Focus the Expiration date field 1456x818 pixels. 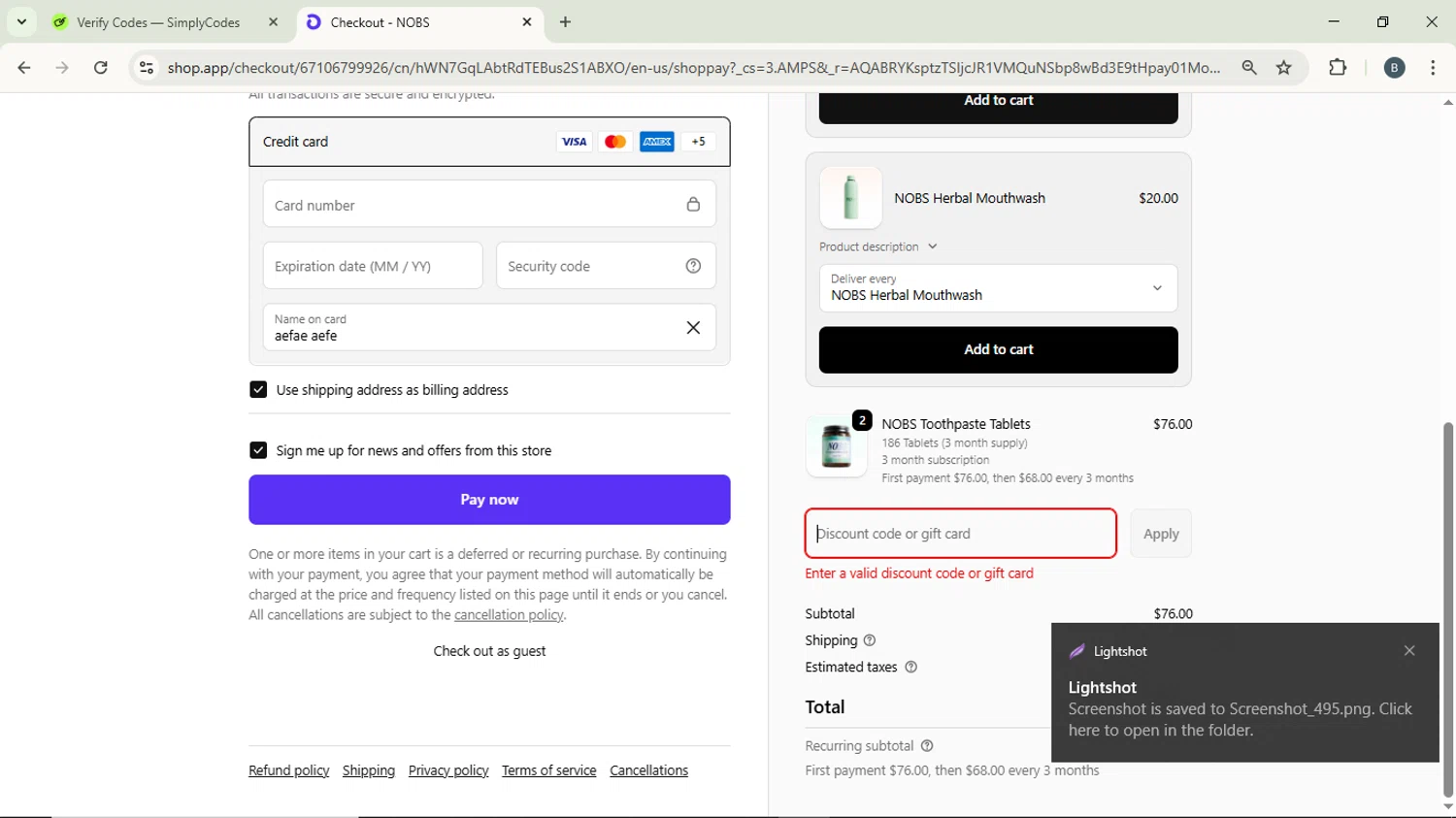pos(373,266)
